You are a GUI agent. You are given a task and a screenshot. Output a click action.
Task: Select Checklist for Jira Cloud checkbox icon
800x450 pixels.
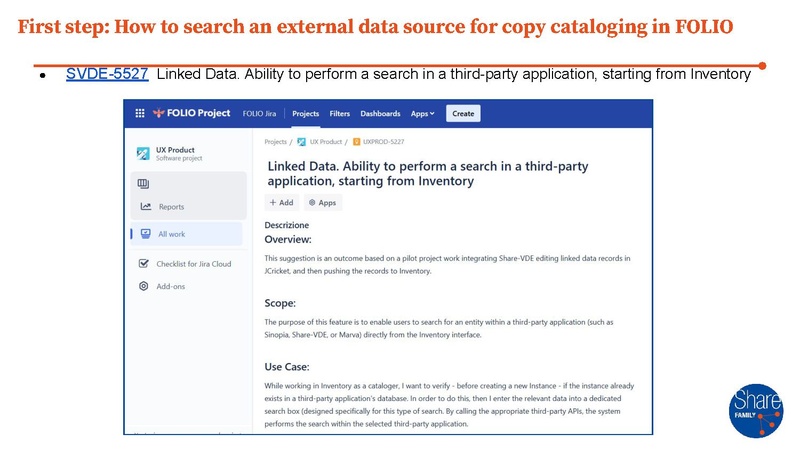(x=145, y=264)
